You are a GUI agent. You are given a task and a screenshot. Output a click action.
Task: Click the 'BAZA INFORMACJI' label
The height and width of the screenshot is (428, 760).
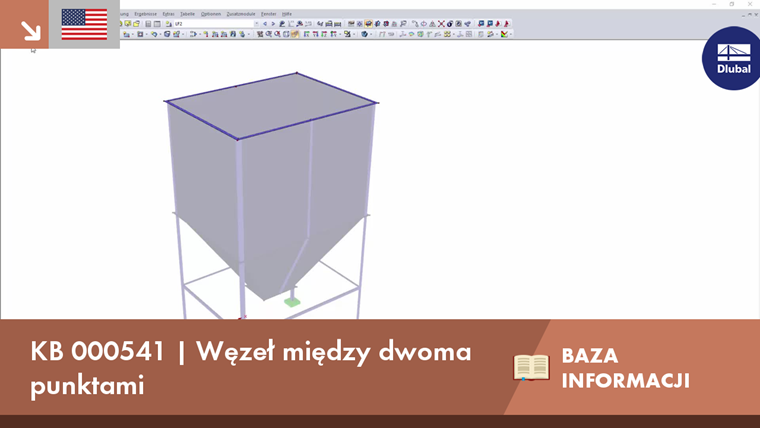coord(625,368)
